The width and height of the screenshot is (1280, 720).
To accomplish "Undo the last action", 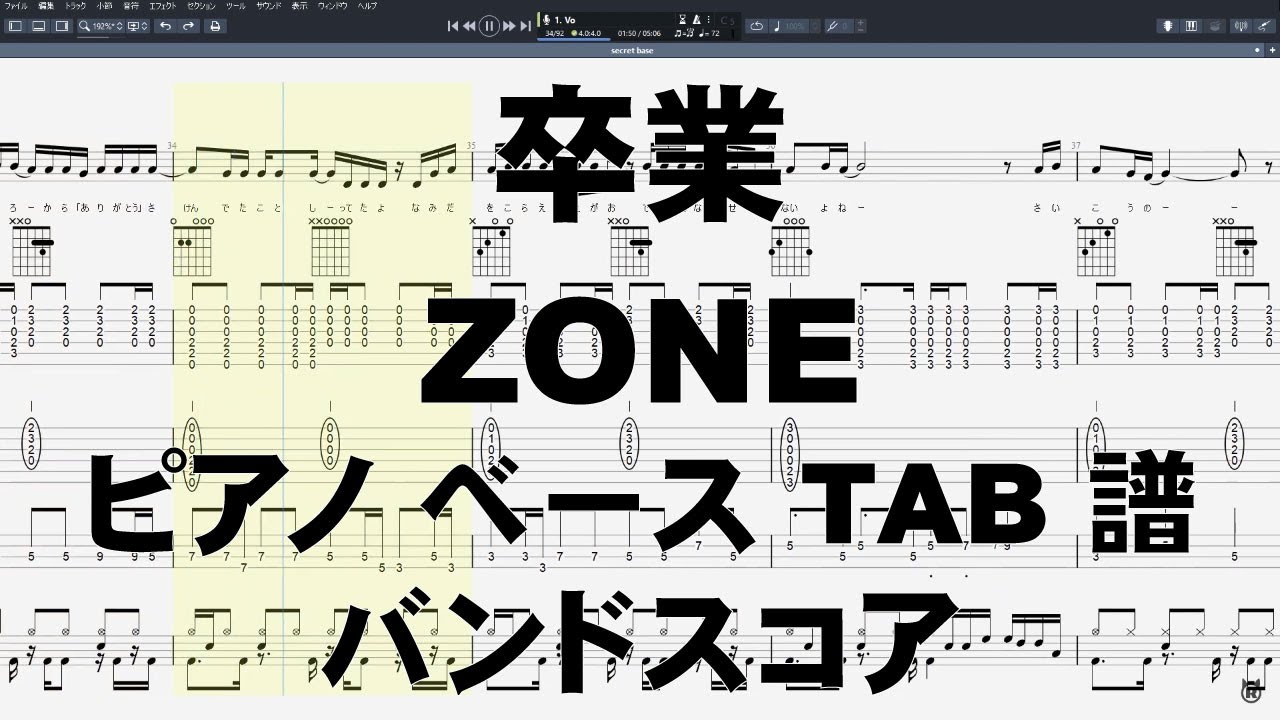I will pos(165,26).
